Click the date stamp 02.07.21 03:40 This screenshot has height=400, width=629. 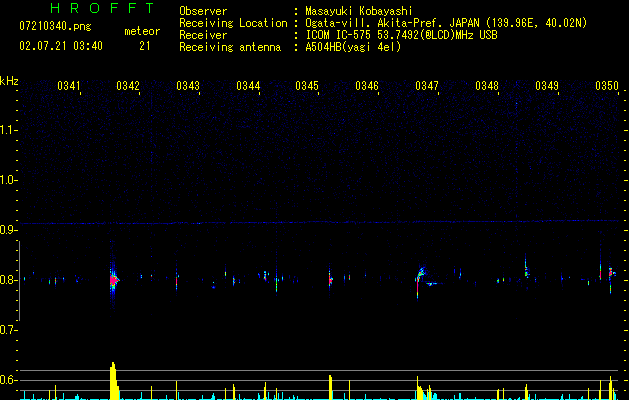tap(61, 46)
